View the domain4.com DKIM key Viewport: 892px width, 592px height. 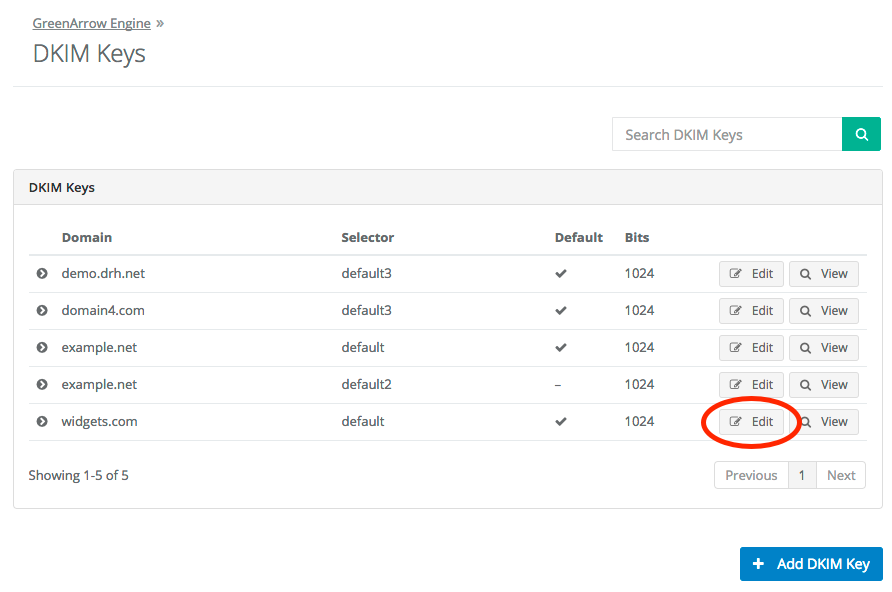[823, 311]
